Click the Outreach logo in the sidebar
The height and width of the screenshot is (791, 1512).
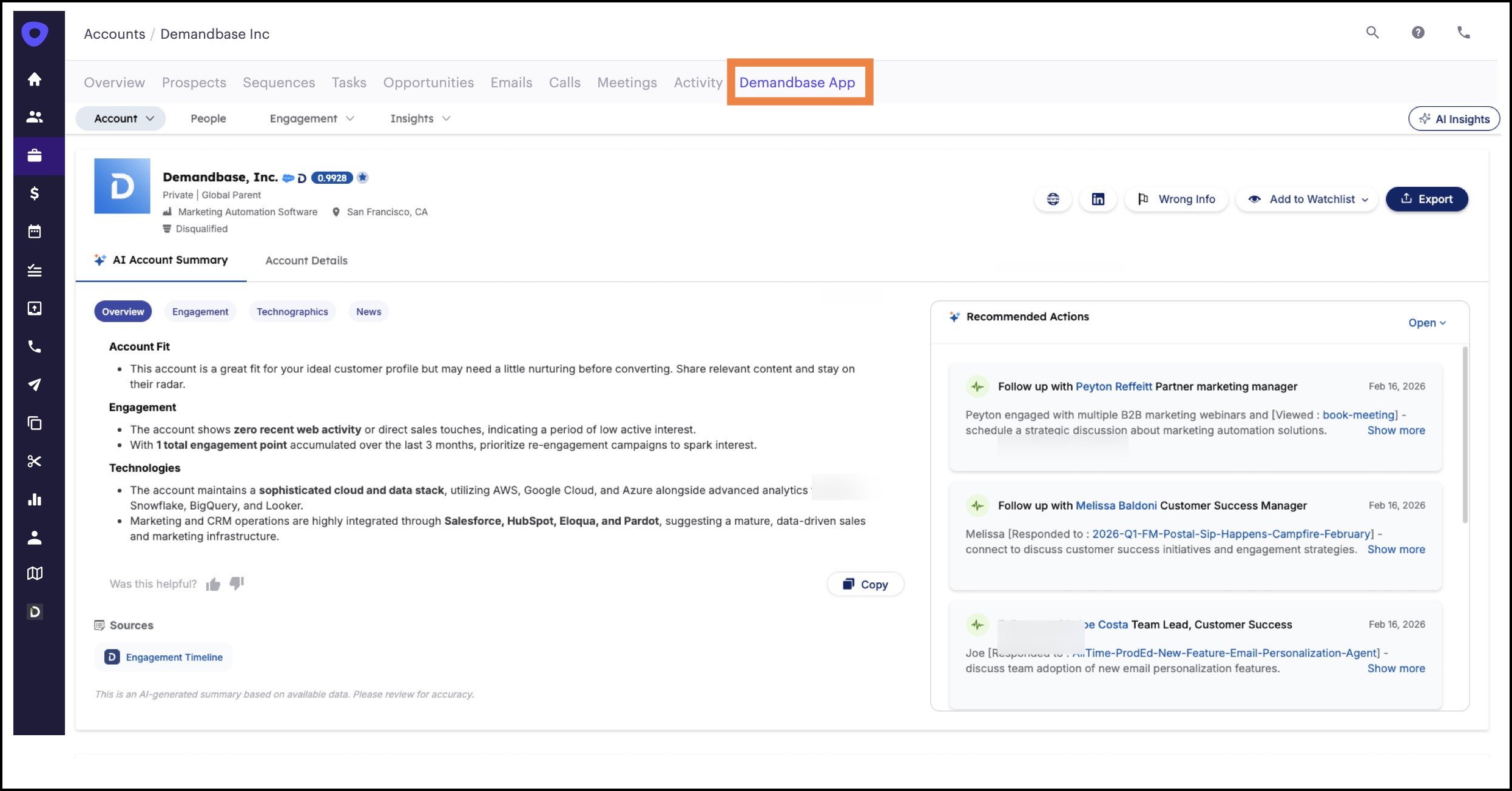tap(35, 33)
